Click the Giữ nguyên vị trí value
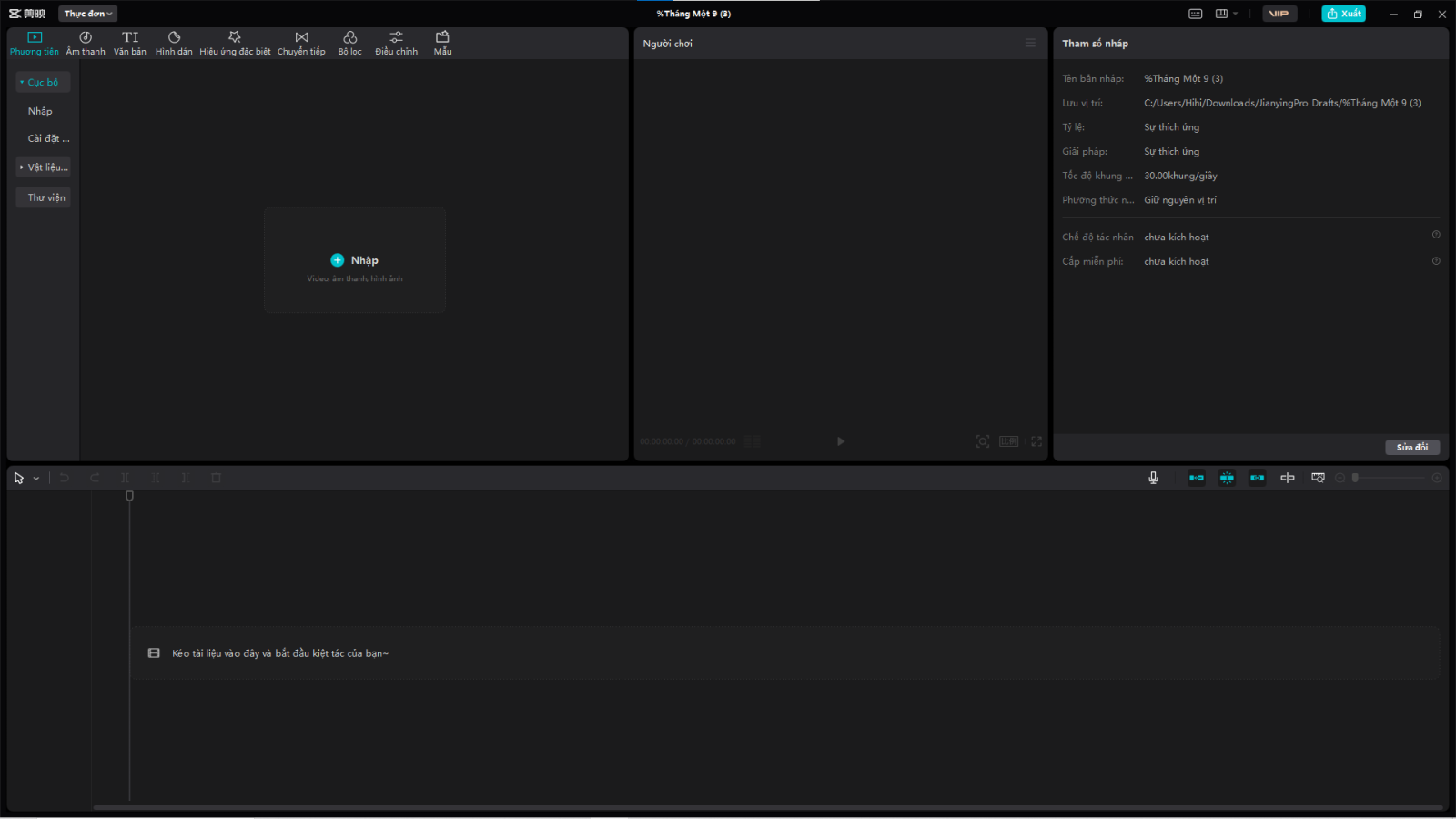 click(x=1180, y=200)
